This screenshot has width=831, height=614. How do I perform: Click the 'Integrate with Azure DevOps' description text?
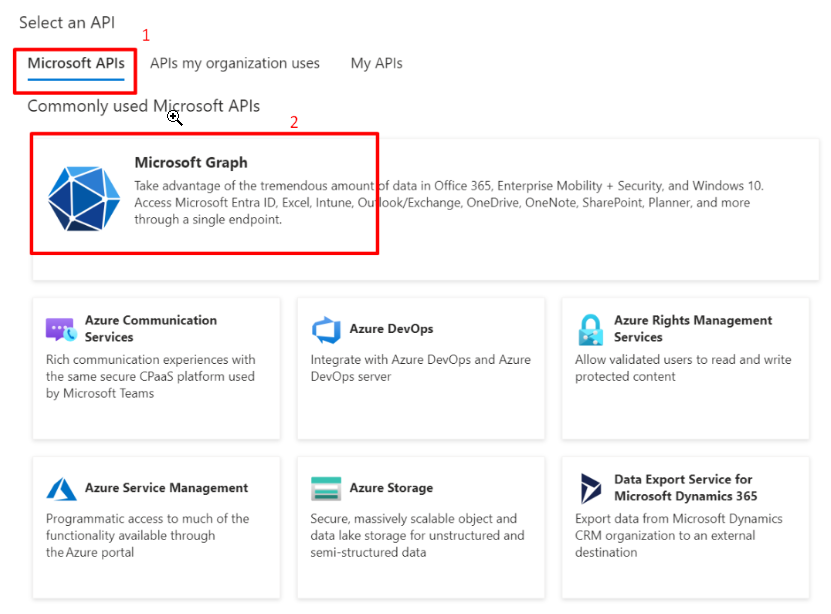point(420,368)
